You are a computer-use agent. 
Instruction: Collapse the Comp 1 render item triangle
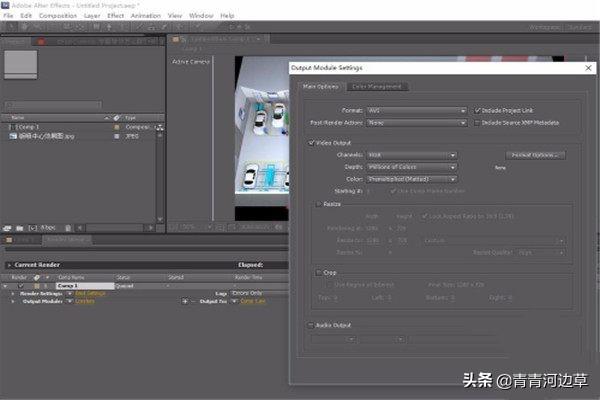click(x=5, y=286)
